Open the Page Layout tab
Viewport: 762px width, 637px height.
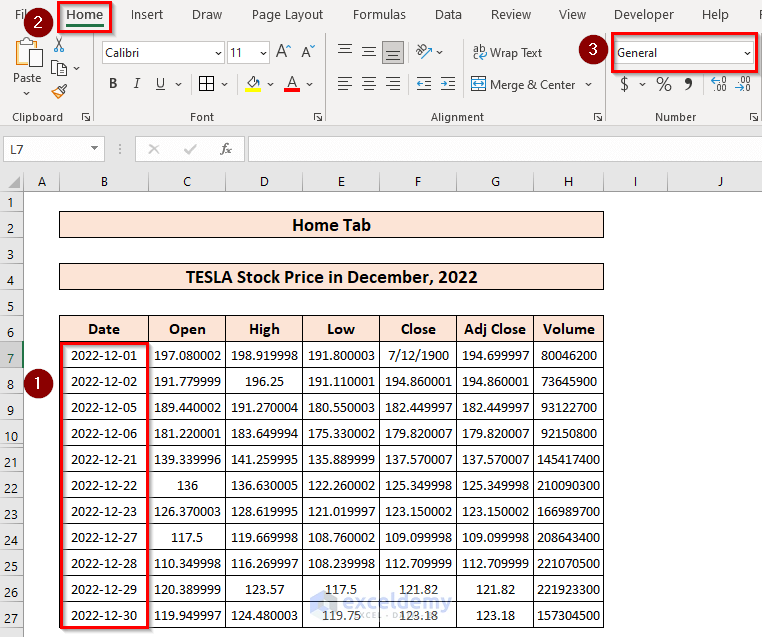click(x=287, y=15)
